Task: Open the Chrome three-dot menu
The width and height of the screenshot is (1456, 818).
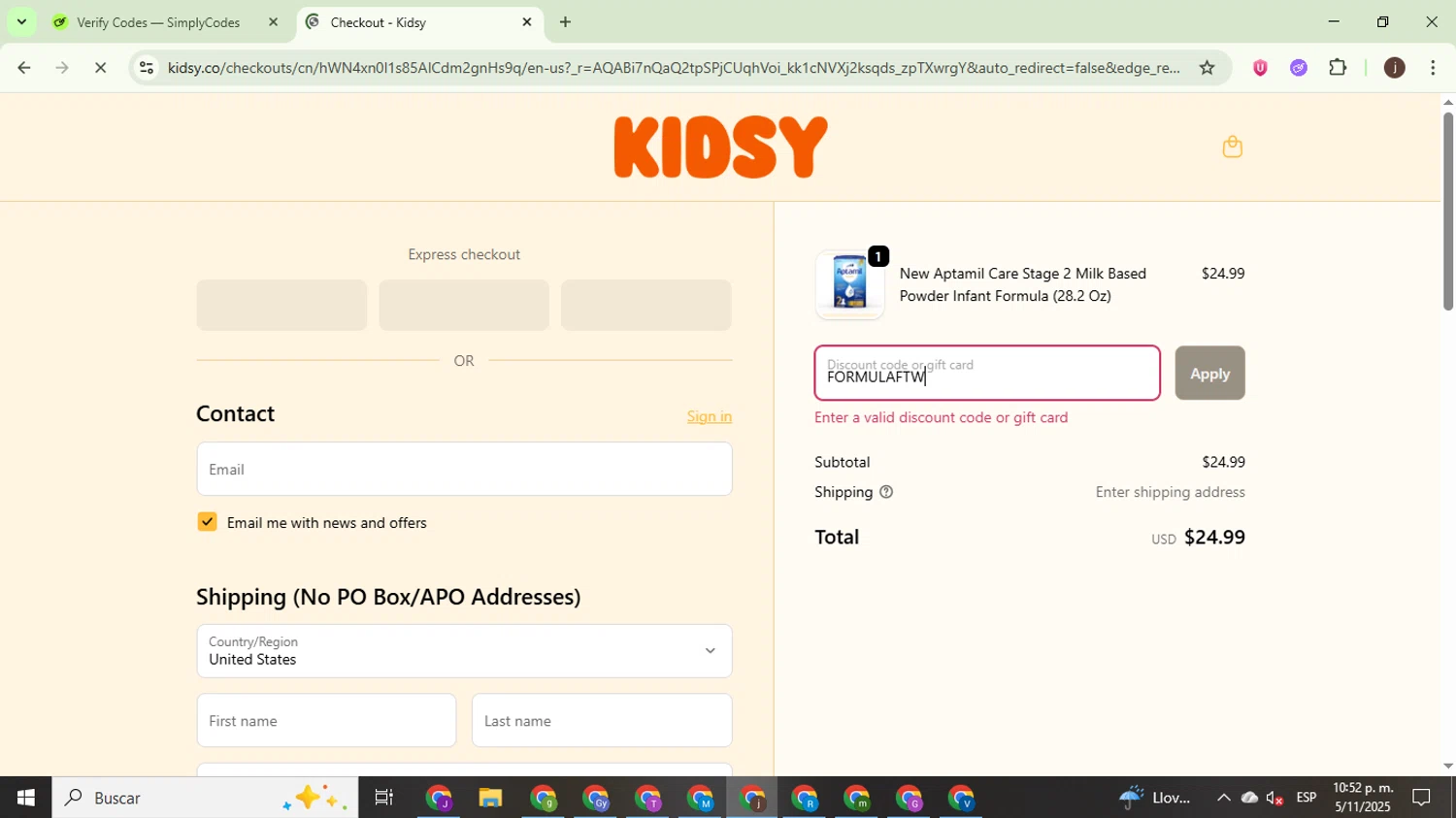Action: [x=1433, y=67]
